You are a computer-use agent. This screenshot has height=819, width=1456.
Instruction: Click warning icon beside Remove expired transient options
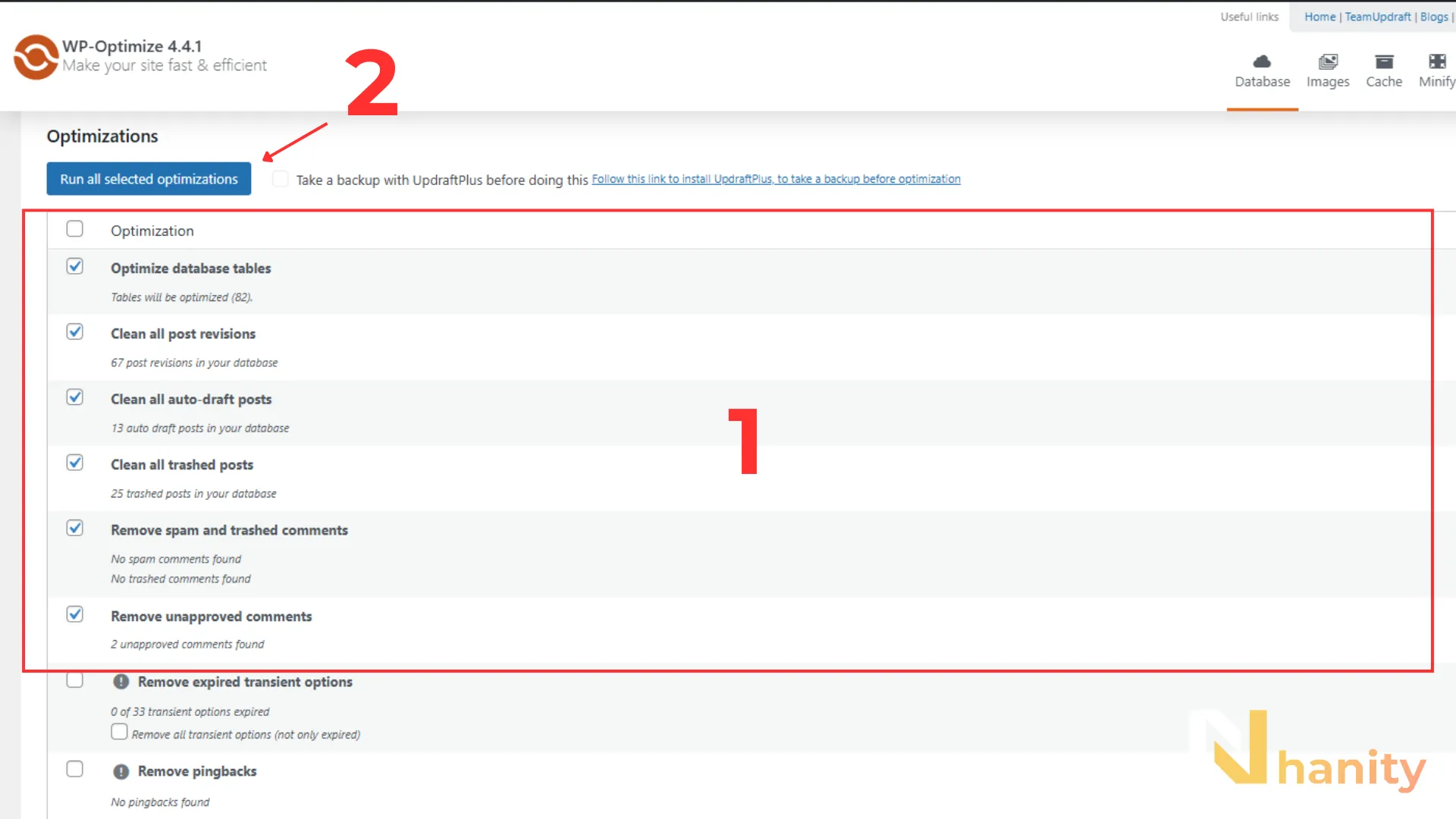pos(121,682)
